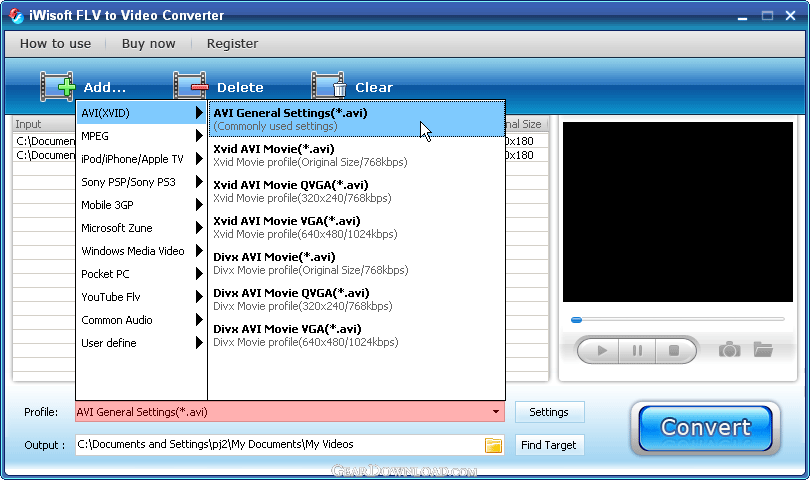Screen dimensions: 810x480
Task: Choose Xvid AVI Movie(*.avi) profile
Action: point(356,155)
